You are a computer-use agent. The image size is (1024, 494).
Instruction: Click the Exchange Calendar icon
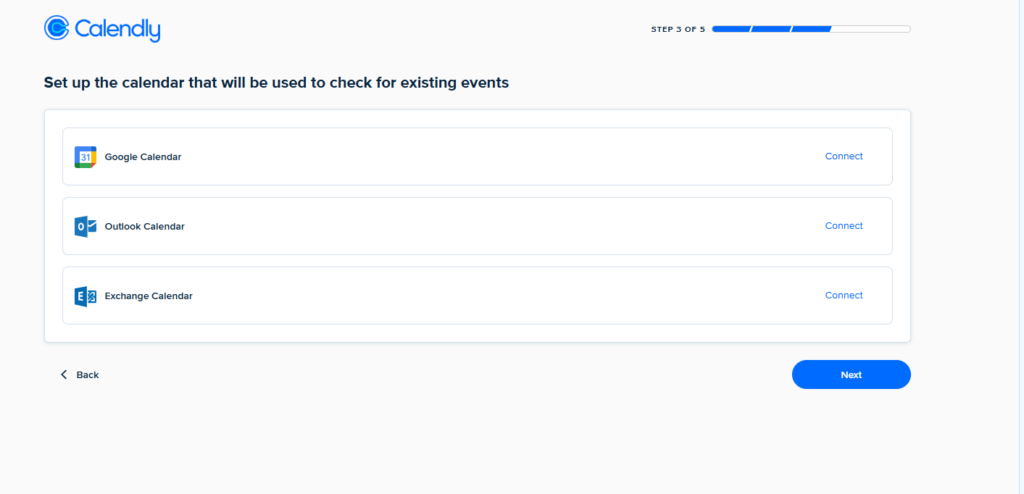[85, 296]
